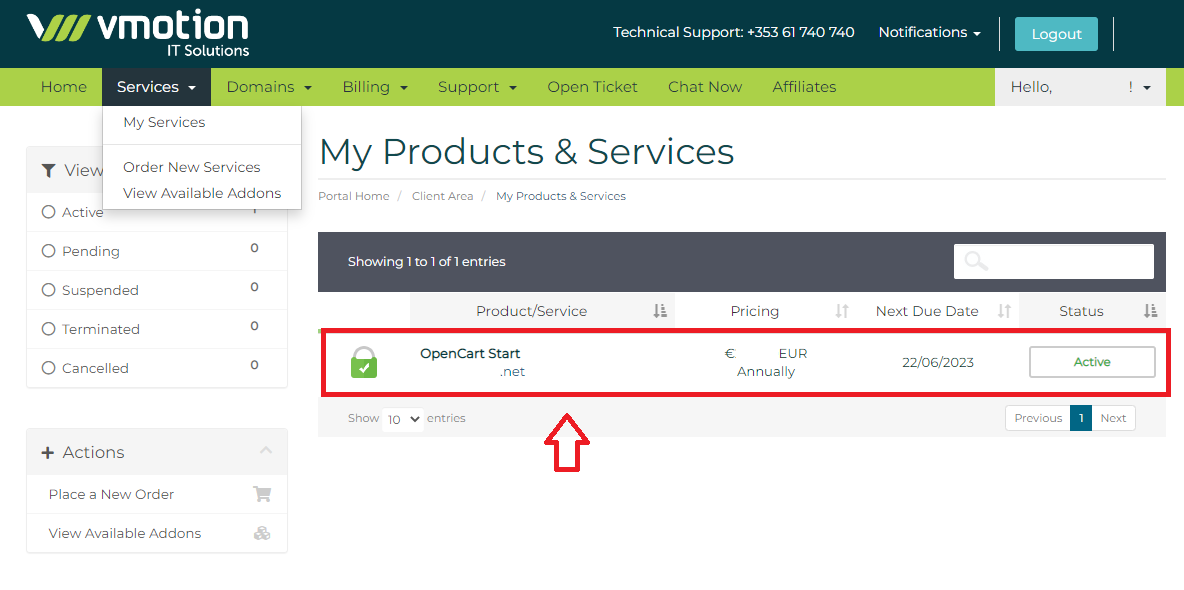
Task: Select the Active filter radio button
Action: (48, 212)
